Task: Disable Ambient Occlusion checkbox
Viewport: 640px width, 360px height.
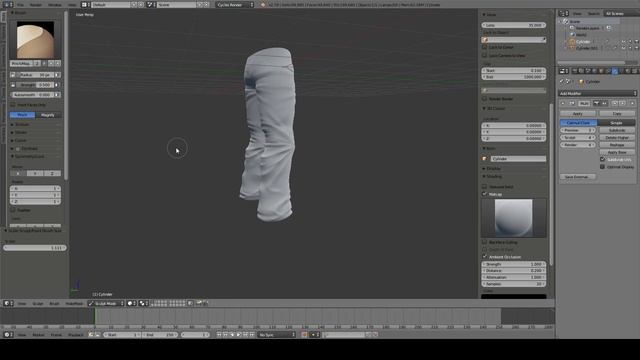Action: 484,257
